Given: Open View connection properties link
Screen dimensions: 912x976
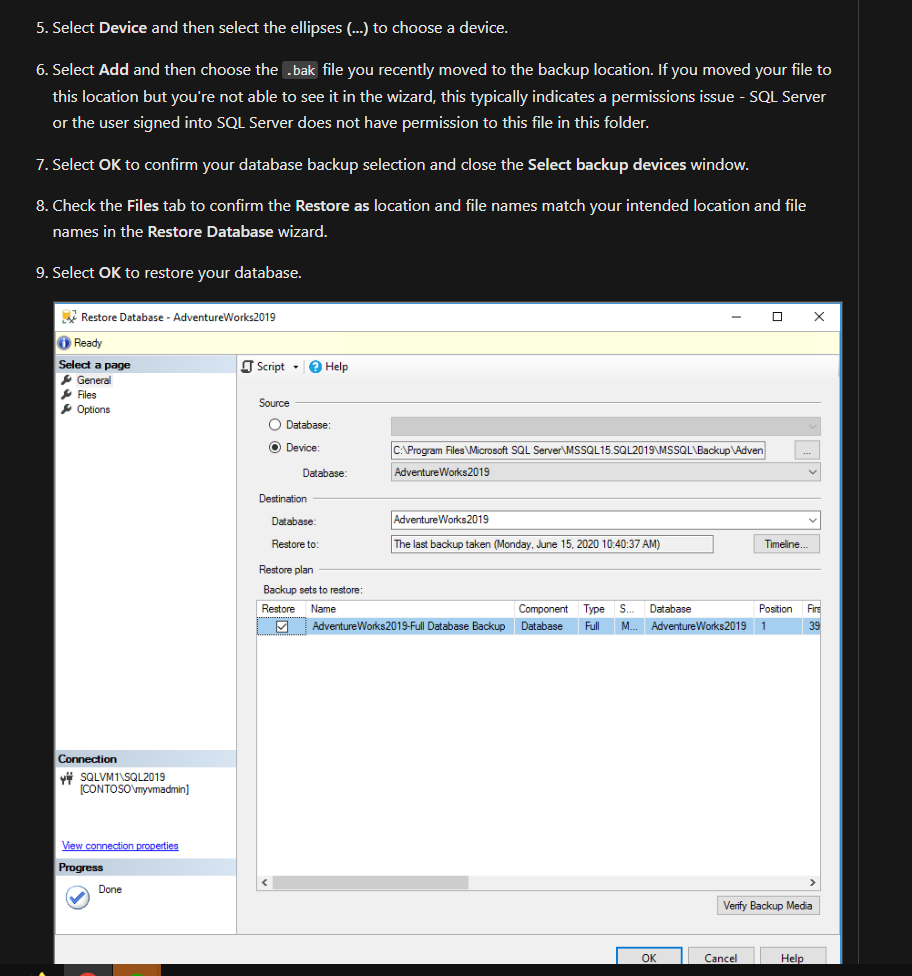Looking at the screenshot, I should pyautogui.click(x=120, y=845).
